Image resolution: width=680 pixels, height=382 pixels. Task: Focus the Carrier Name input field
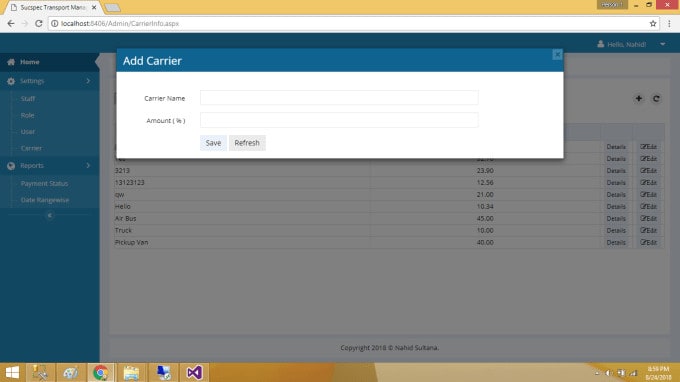pos(339,98)
